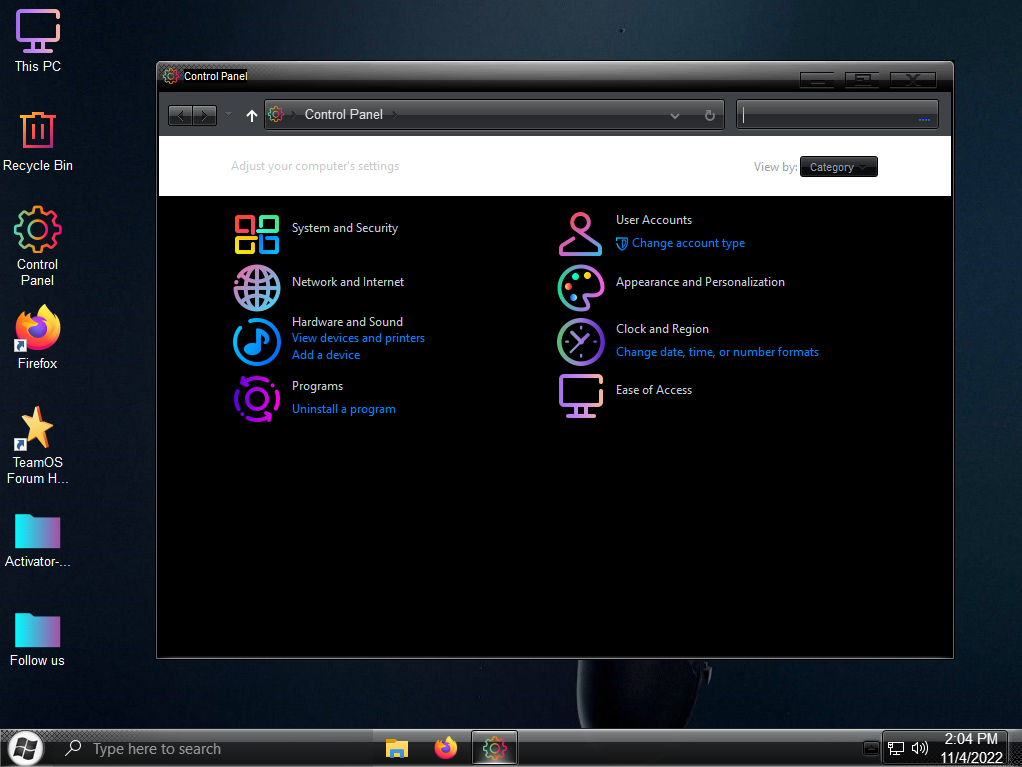Open File Explorer from the taskbar
Image resolution: width=1022 pixels, height=767 pixels.
pos(396,748)
